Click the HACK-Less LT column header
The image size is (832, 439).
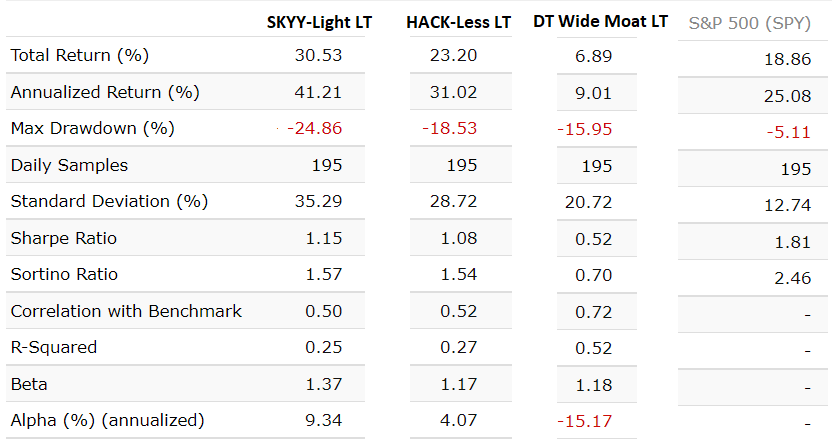coord(459,22)
